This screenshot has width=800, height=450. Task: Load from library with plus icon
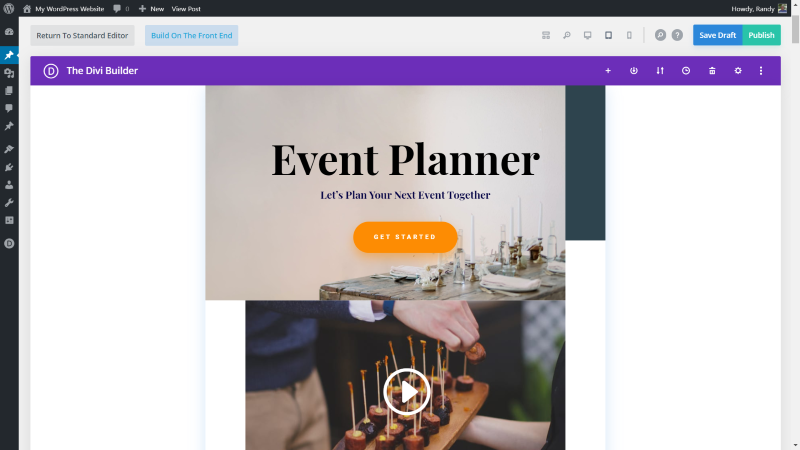click(608, 71)
